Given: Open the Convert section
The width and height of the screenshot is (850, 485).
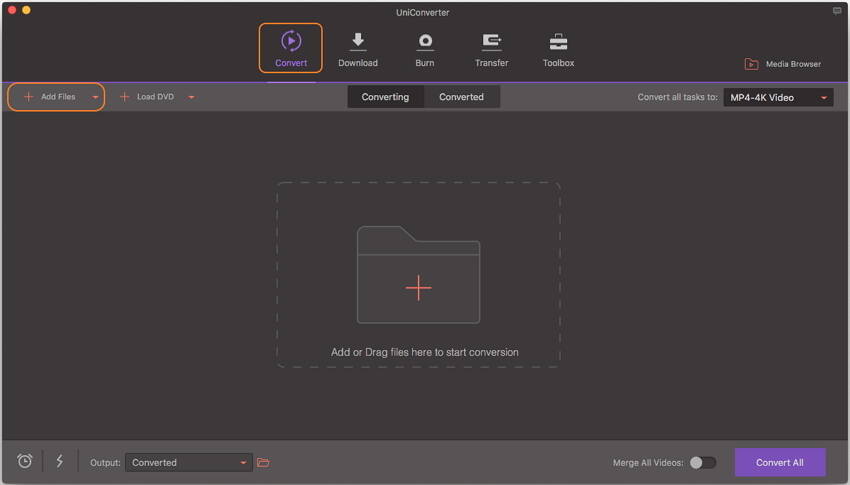Looking at the screenshot, I should pyautogui.click(x=291, y=48).
